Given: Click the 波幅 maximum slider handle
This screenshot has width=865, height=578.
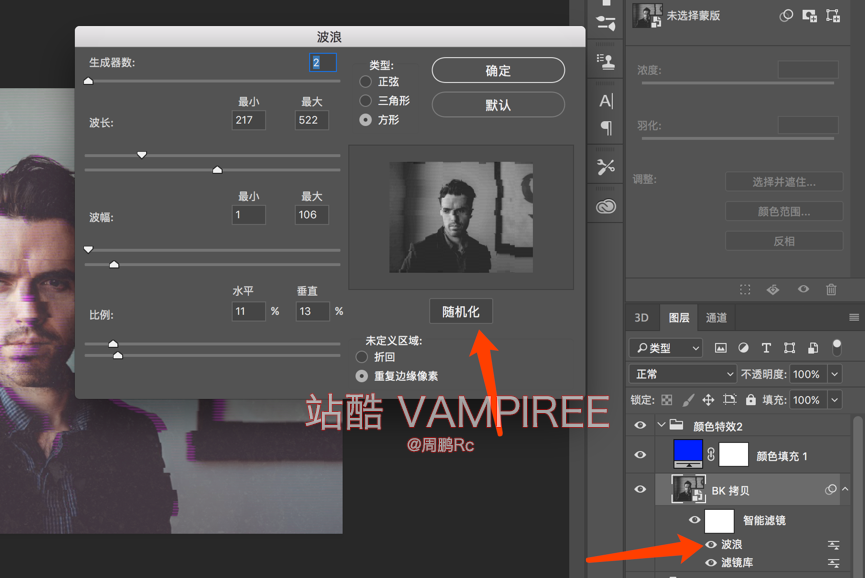Looking at the screenshot, I should point(114,265).
